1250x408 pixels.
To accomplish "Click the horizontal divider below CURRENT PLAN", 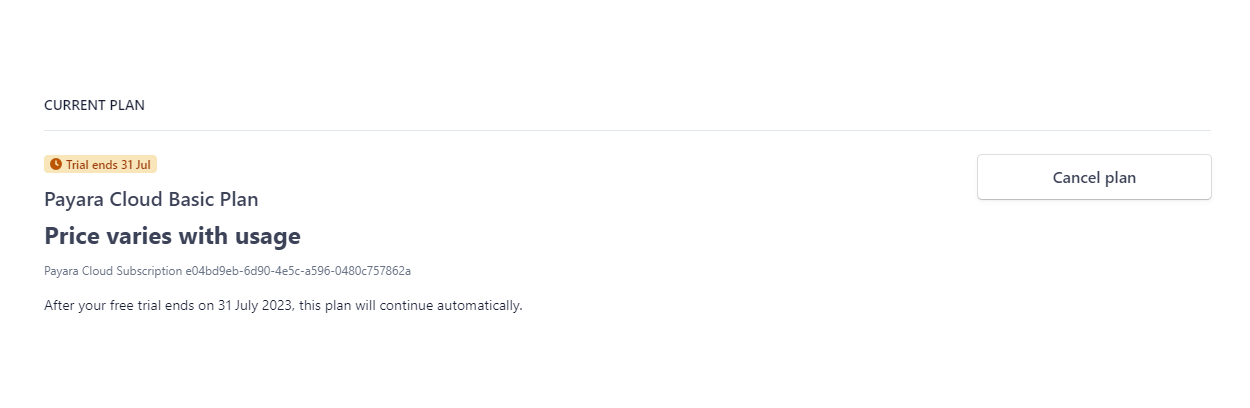I will (627, 130).
